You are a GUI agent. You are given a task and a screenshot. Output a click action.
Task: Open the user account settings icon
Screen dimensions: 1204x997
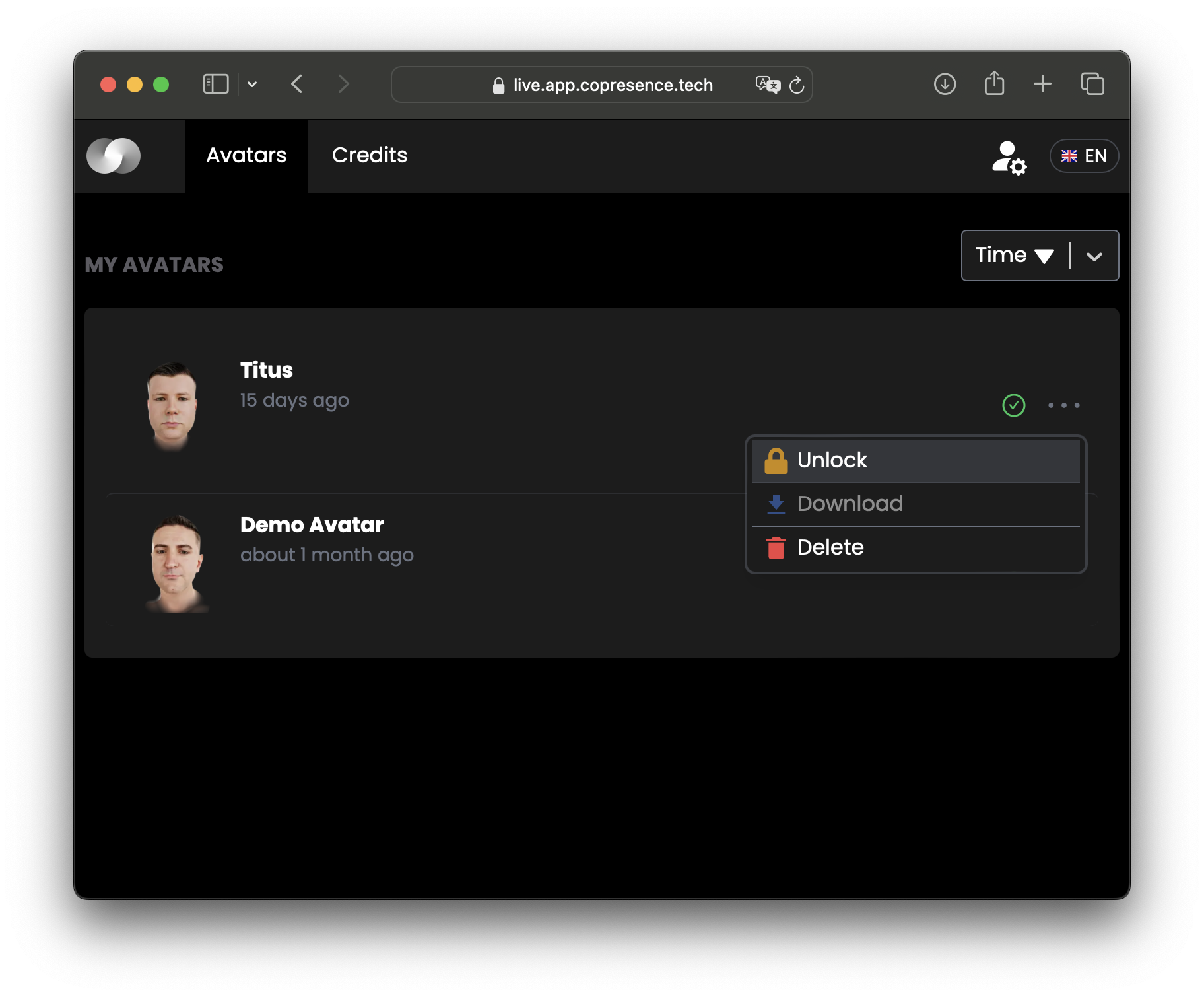(x=1009, y=157)
